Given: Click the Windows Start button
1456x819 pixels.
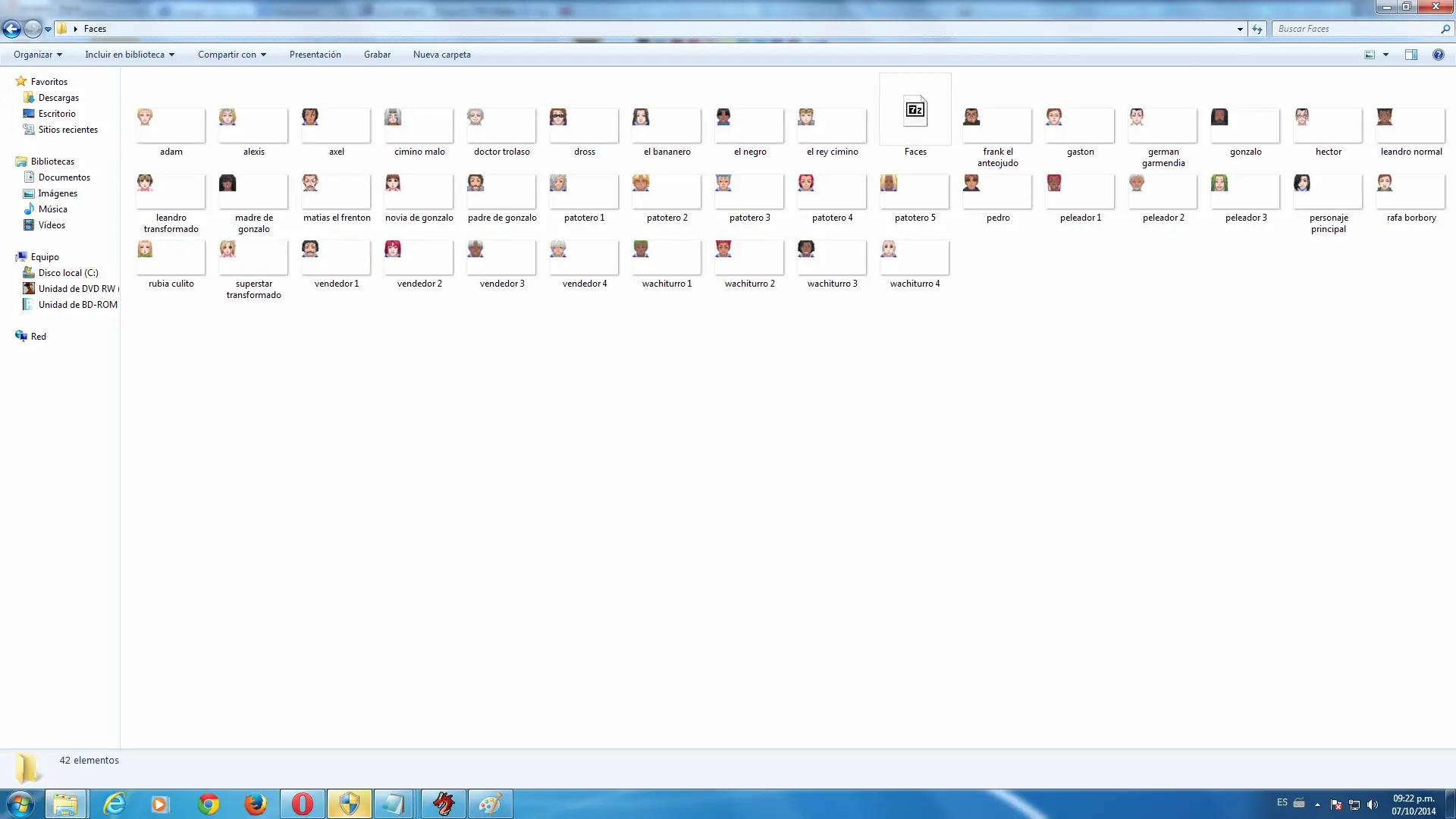Looking at the screenshot, I should click(20, 804).
